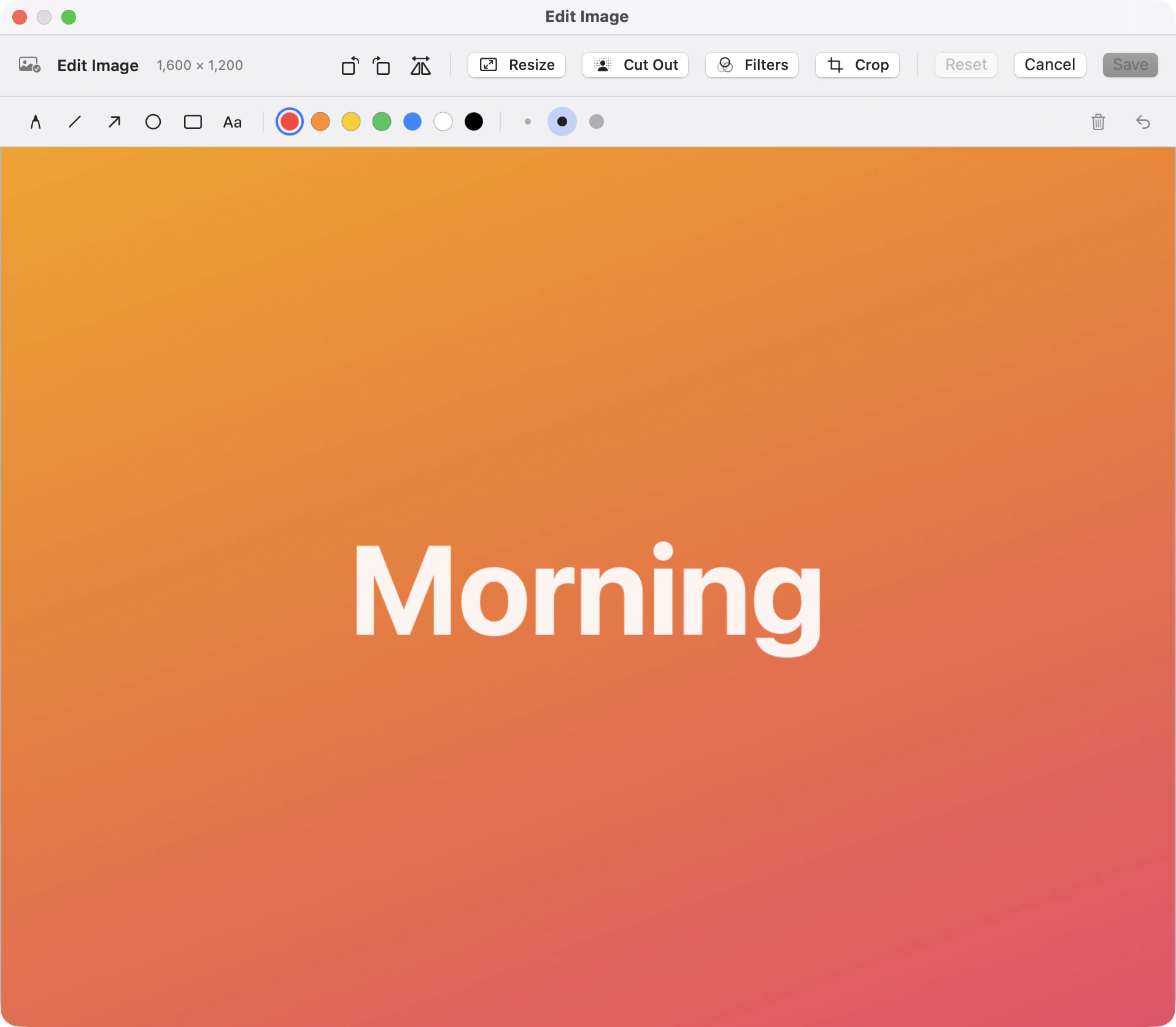Viewport: 1176px width, 1027px height.
Task: Select the straight line tool
Action: [x=75, y=121]
